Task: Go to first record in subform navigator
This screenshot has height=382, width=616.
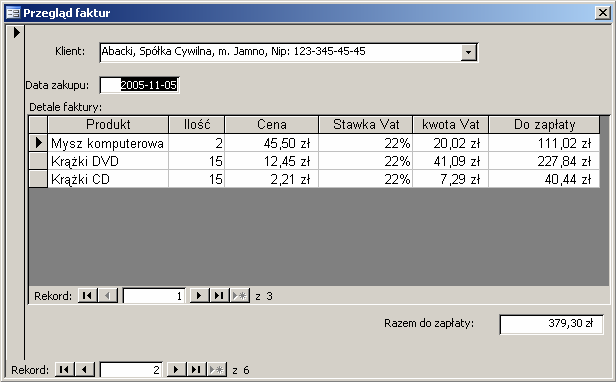Action: point(88,295)
